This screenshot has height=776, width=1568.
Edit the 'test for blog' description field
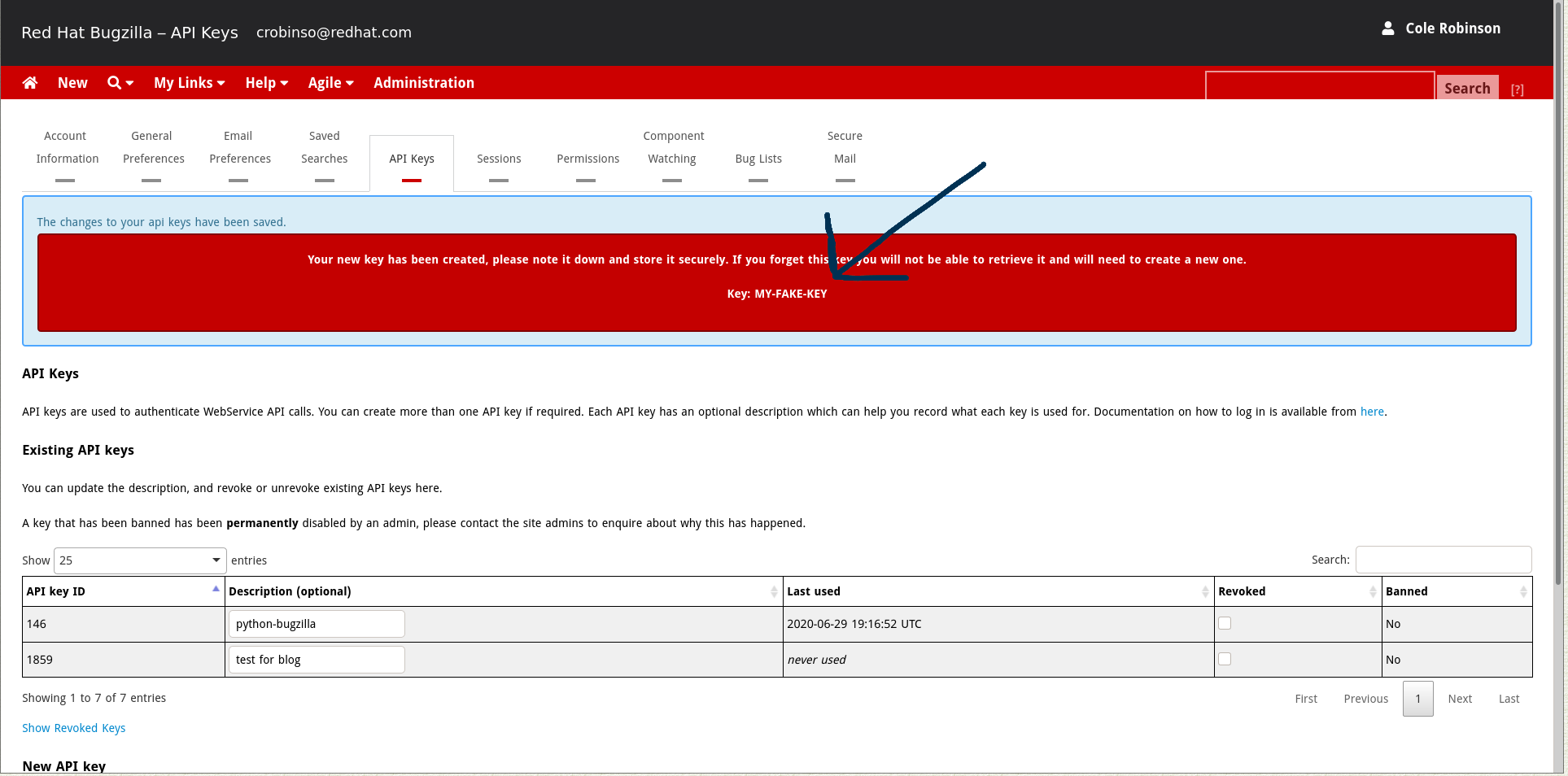click(317, 660)
